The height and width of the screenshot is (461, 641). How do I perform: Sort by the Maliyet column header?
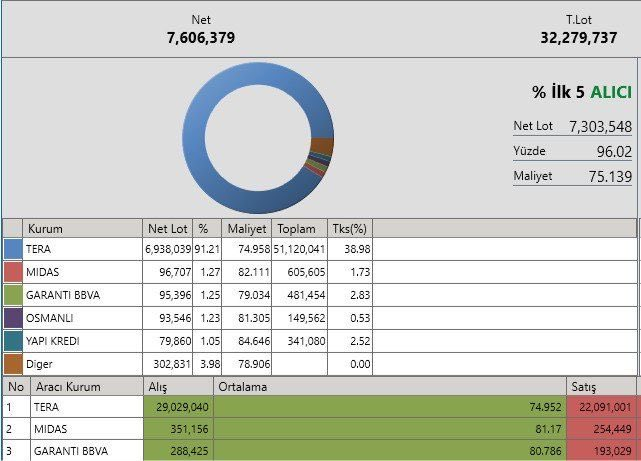point(247,228)
